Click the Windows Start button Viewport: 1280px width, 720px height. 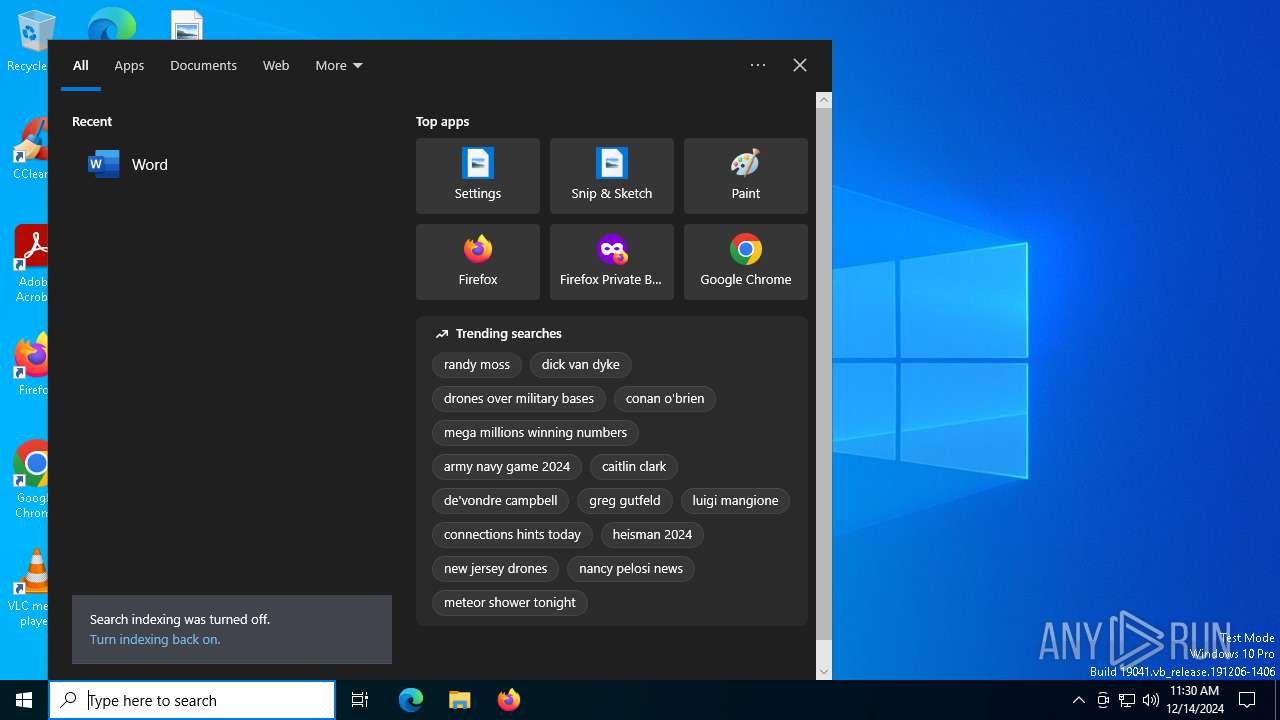click(24, 700)
